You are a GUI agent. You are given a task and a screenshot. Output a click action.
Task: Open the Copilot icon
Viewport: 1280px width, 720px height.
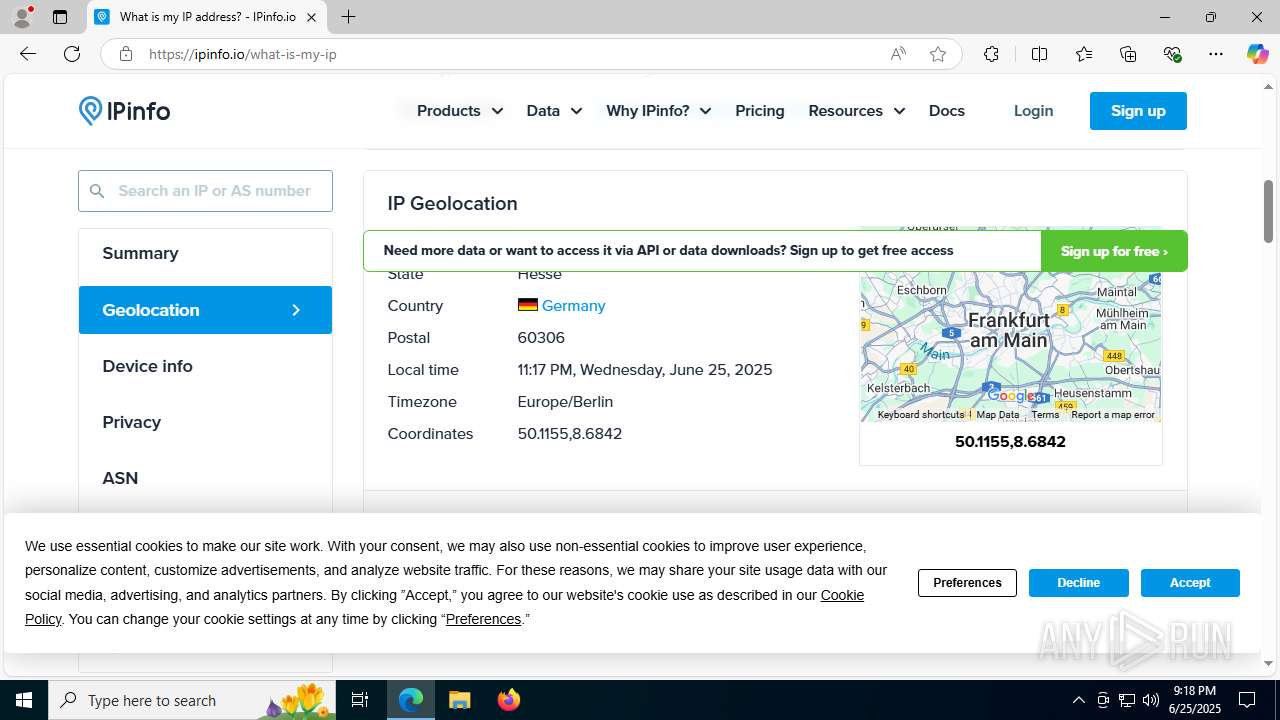[1257, 54]
